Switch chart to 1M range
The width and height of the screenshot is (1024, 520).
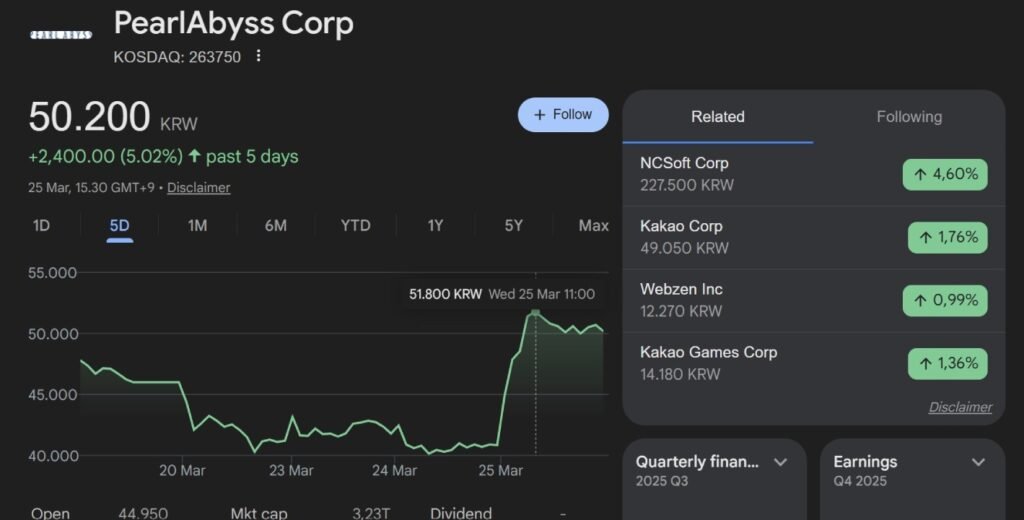[197, 226]
